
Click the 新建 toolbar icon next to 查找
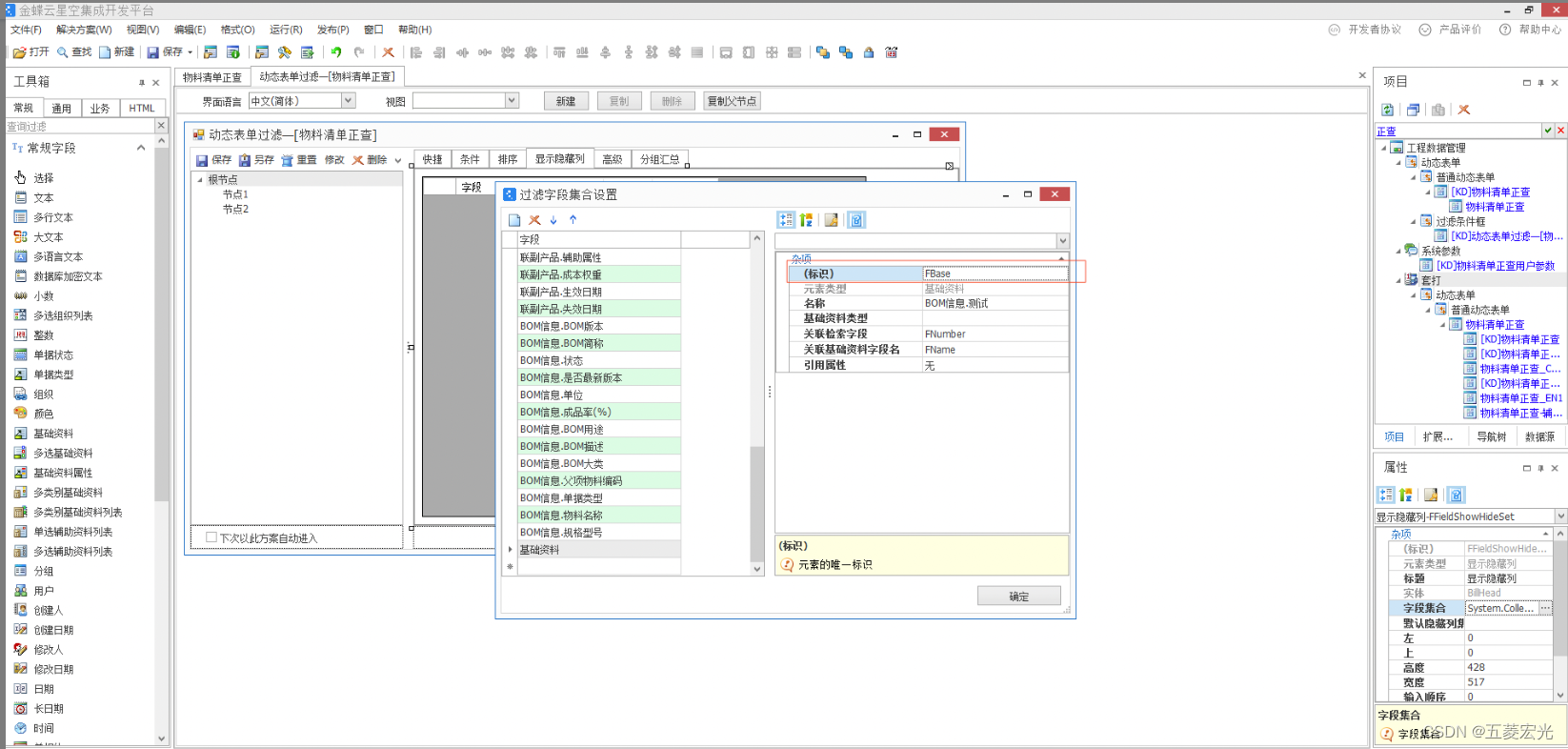click(105, 52)
